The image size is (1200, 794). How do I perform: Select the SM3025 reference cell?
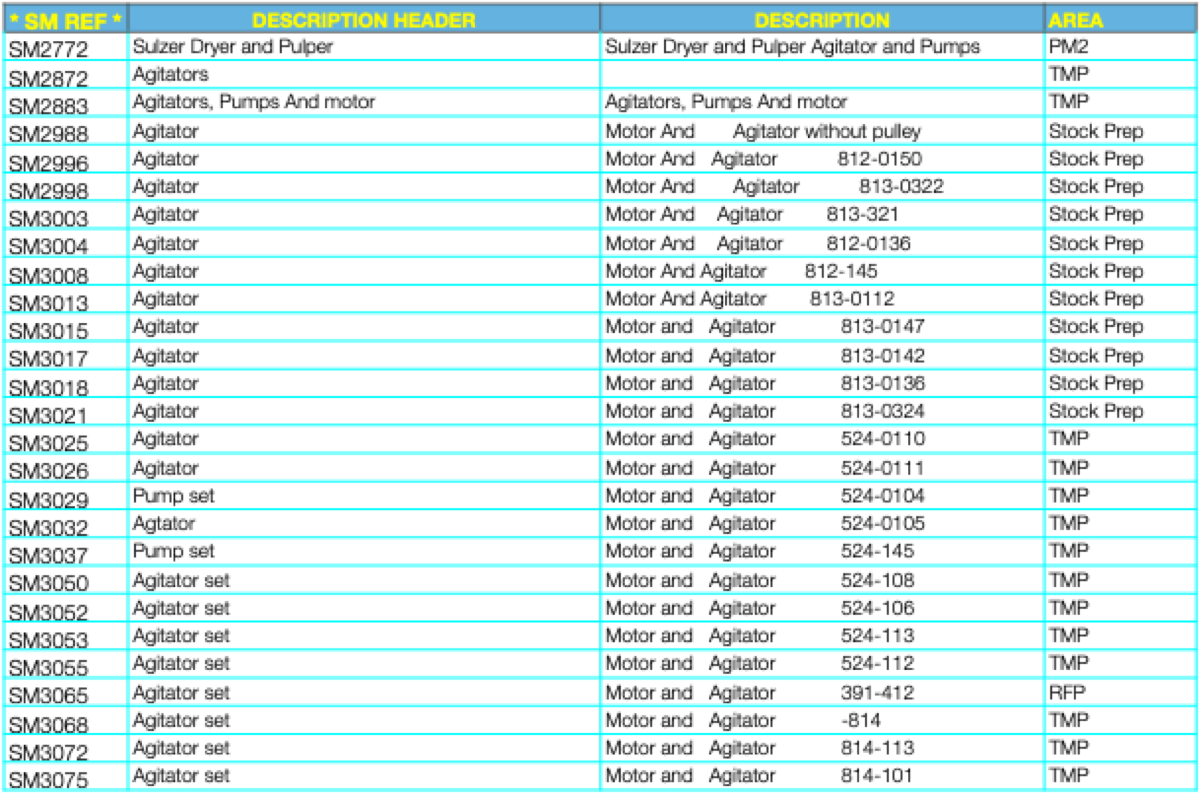click(x=66, y=441)
